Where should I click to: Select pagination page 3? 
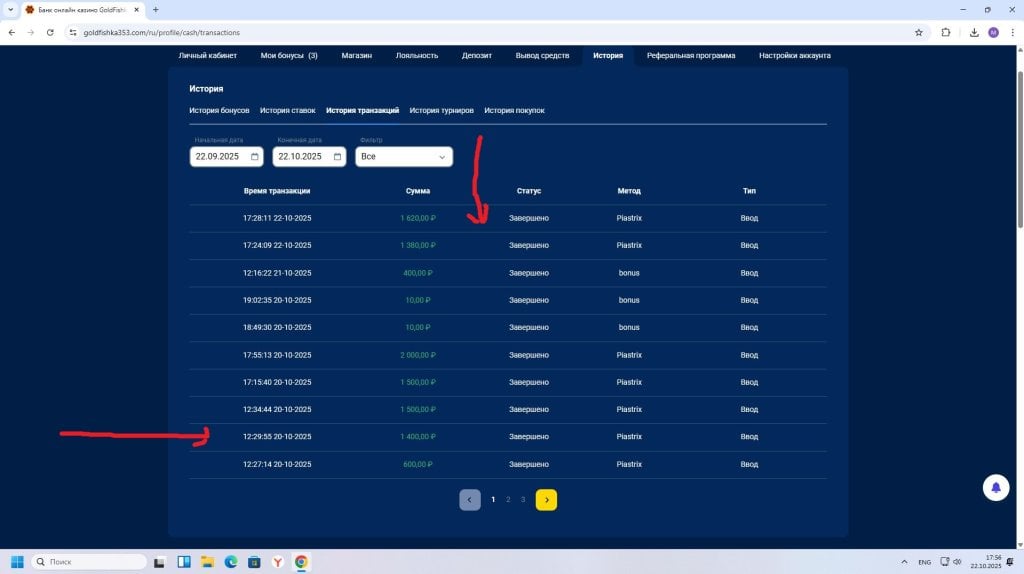coord(523,500)
